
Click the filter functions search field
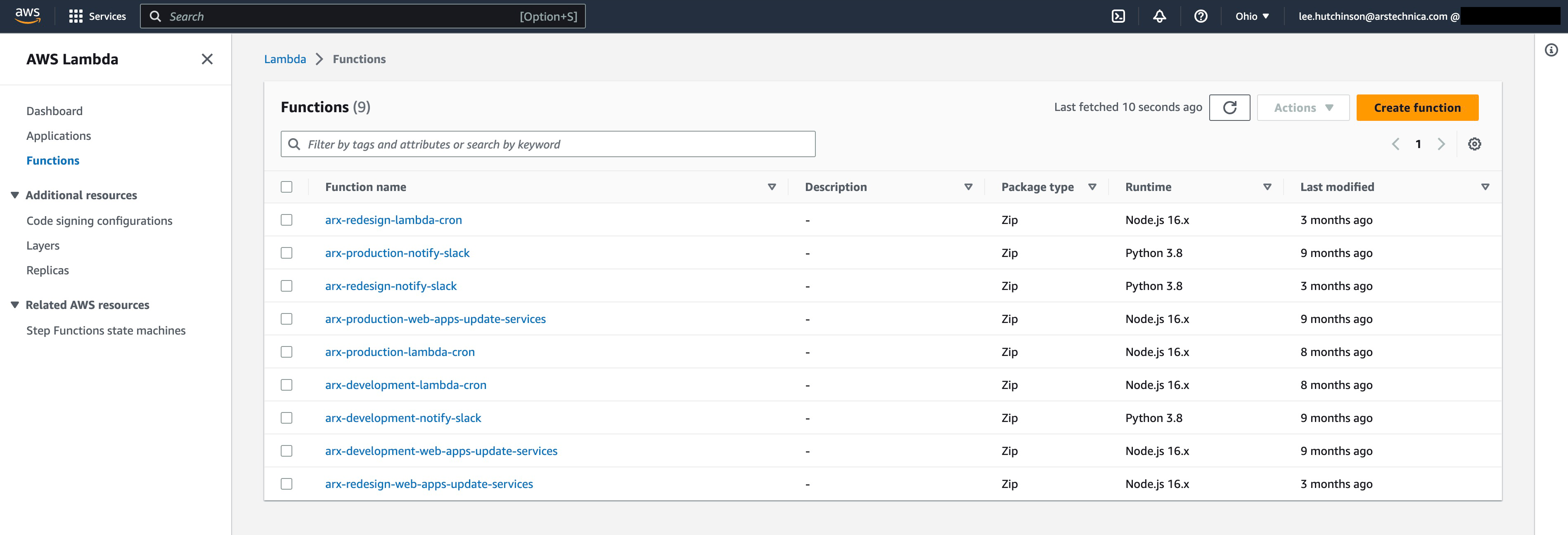click(548, 144)
